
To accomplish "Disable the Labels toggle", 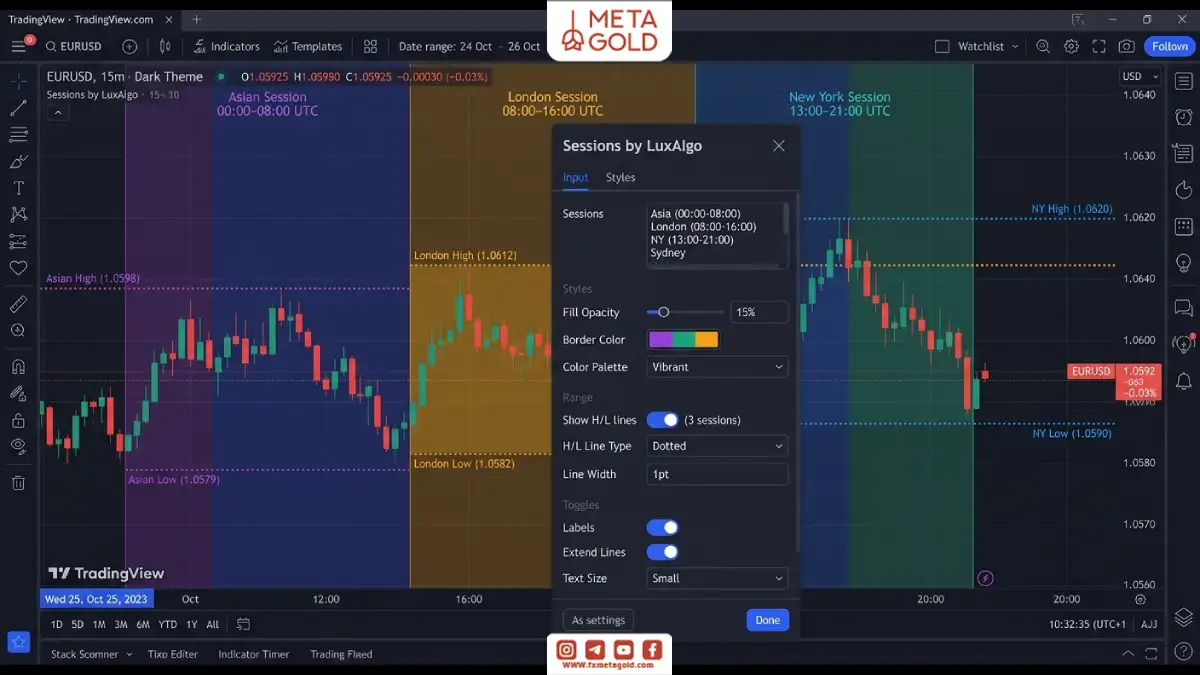I will point(662,527).
